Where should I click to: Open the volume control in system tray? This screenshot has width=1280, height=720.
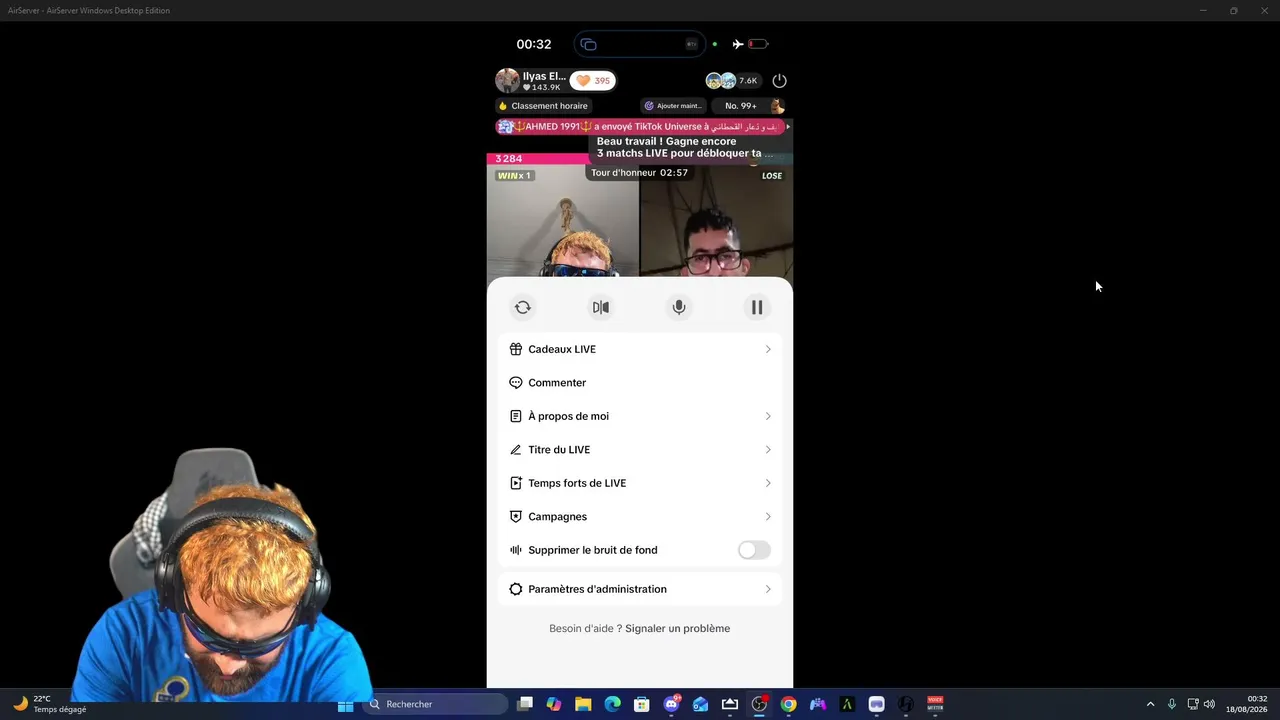pyautogui.click(x=1210, y=704)
